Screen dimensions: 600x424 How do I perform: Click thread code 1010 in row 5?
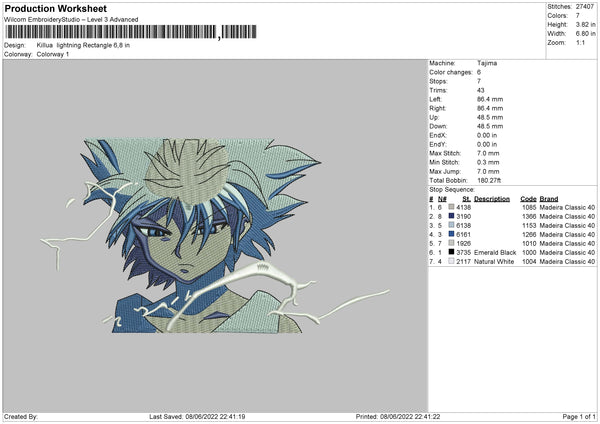point(529,243)
